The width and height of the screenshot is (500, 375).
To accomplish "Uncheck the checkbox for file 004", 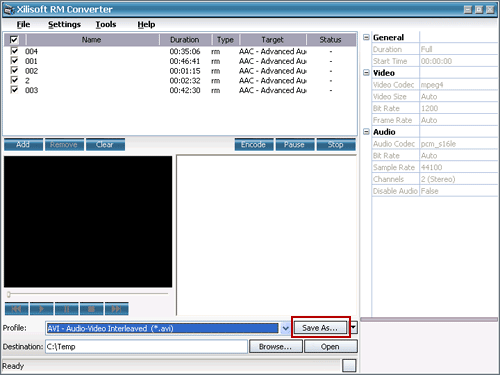I will (14, 51).
